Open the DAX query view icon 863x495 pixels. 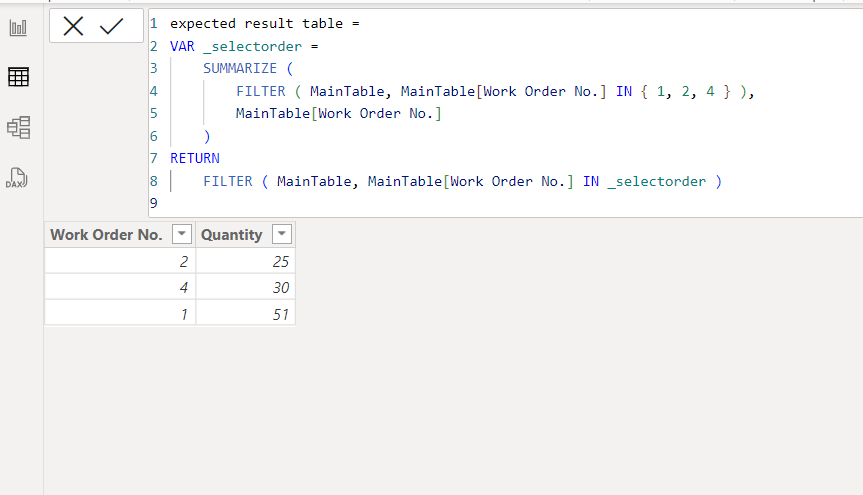[17, 178]
